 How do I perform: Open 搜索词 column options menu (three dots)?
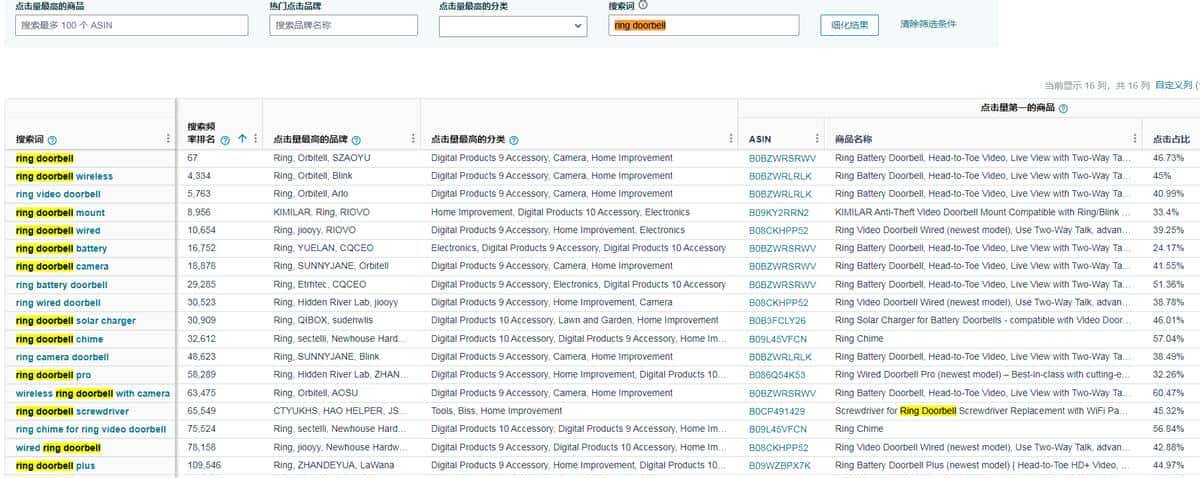coord(168,139)
